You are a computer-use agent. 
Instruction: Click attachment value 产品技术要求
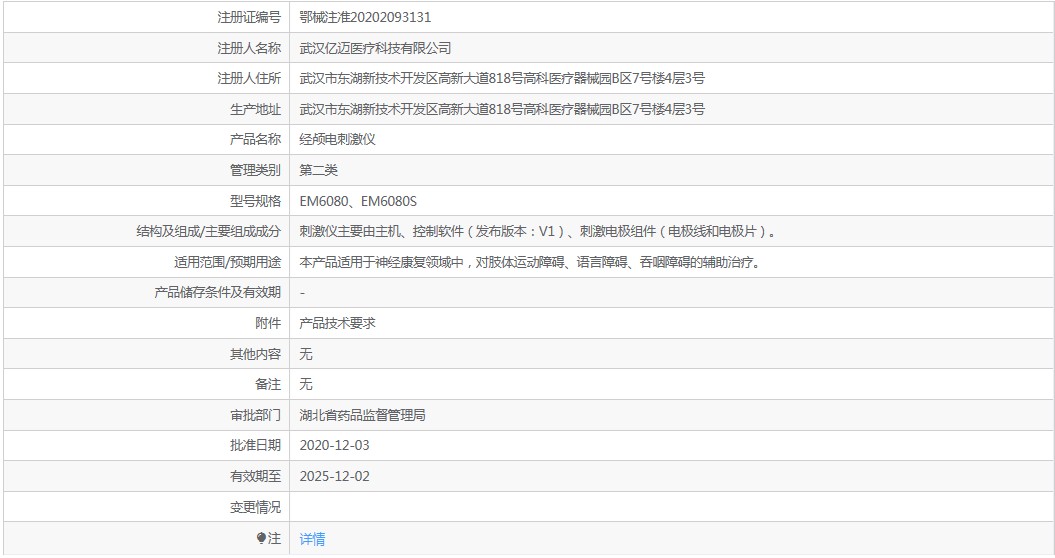click(337, 323)
